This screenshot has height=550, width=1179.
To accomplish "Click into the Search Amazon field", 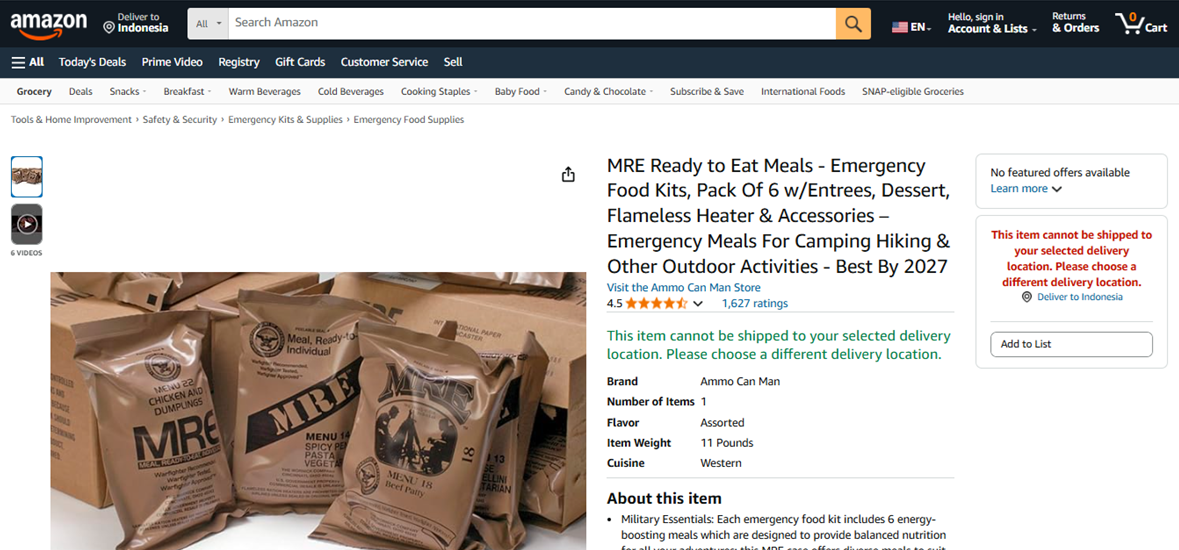I will click(532, 23).
